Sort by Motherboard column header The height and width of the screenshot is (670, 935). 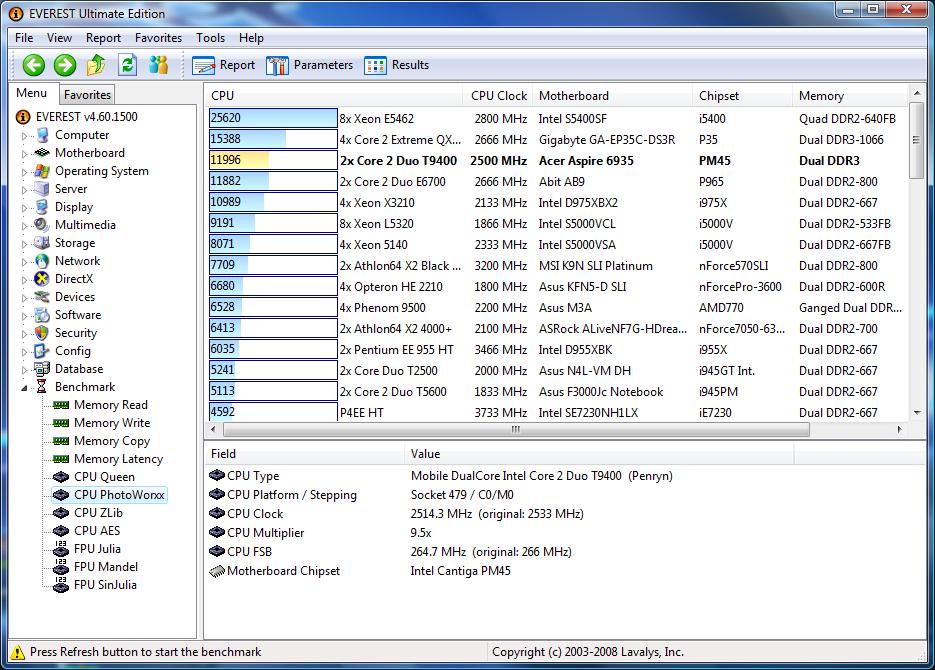point(612,95)
